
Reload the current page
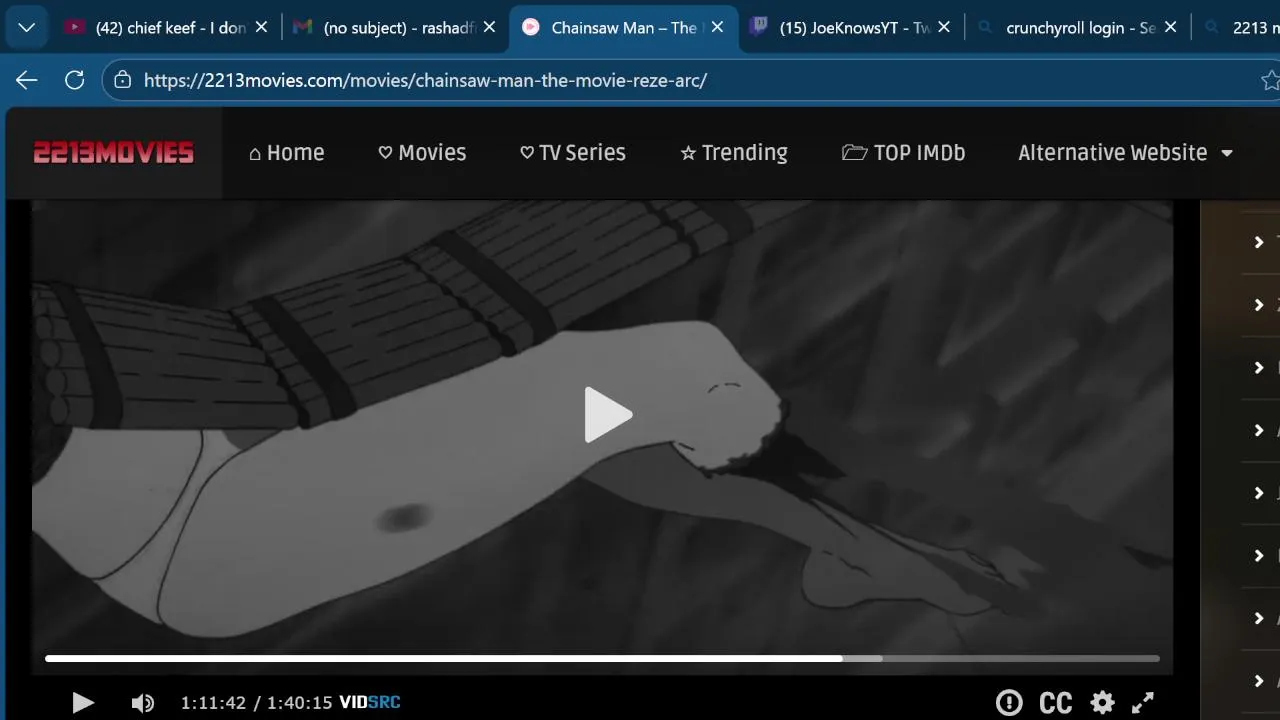pyautogui.click(x=74, y=80)
